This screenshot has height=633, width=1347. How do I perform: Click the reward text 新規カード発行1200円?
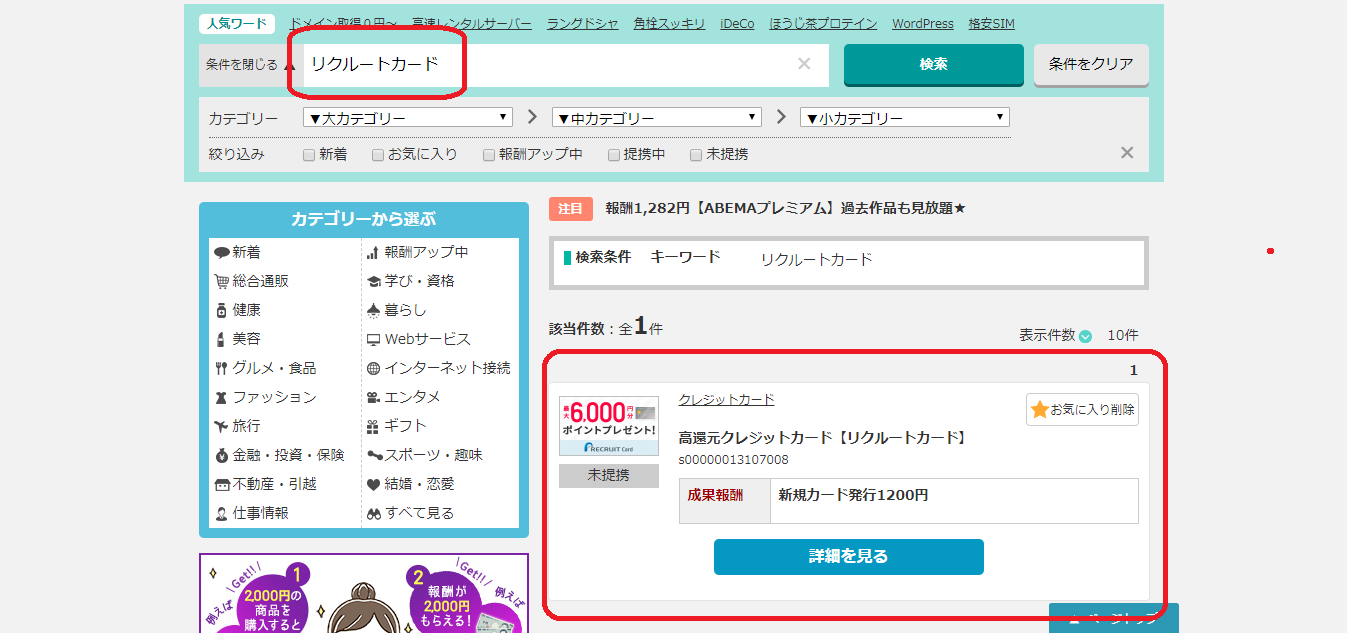(853, 495)
